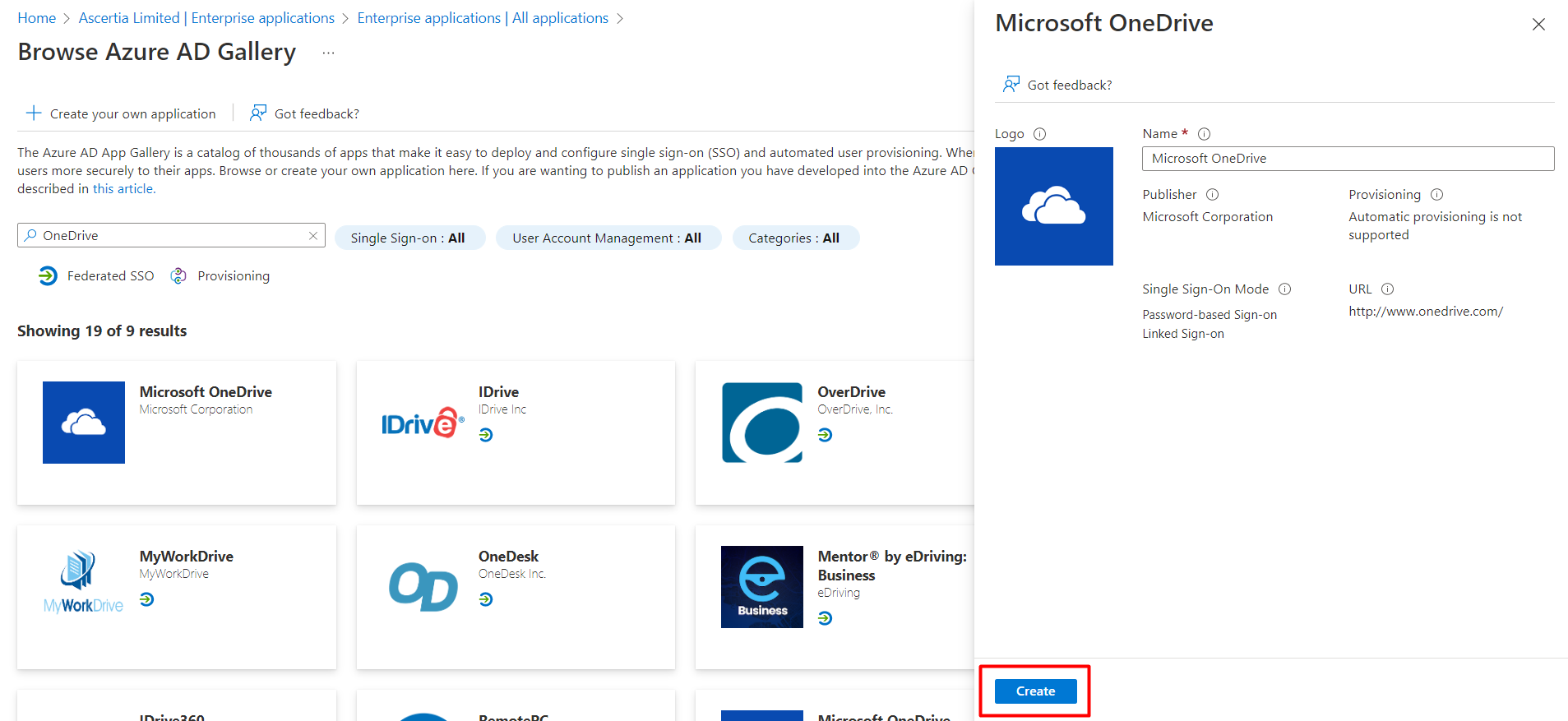This screenshot has height=721, width=1568.
Task: Click the IDrive federated SSO icon
Action: [x=486, y=435]
